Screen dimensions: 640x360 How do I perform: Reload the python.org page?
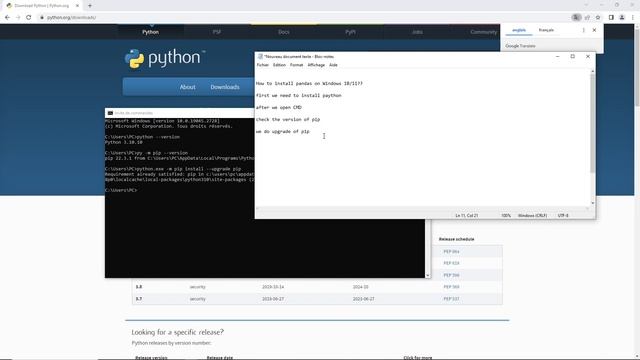point(29,18)
